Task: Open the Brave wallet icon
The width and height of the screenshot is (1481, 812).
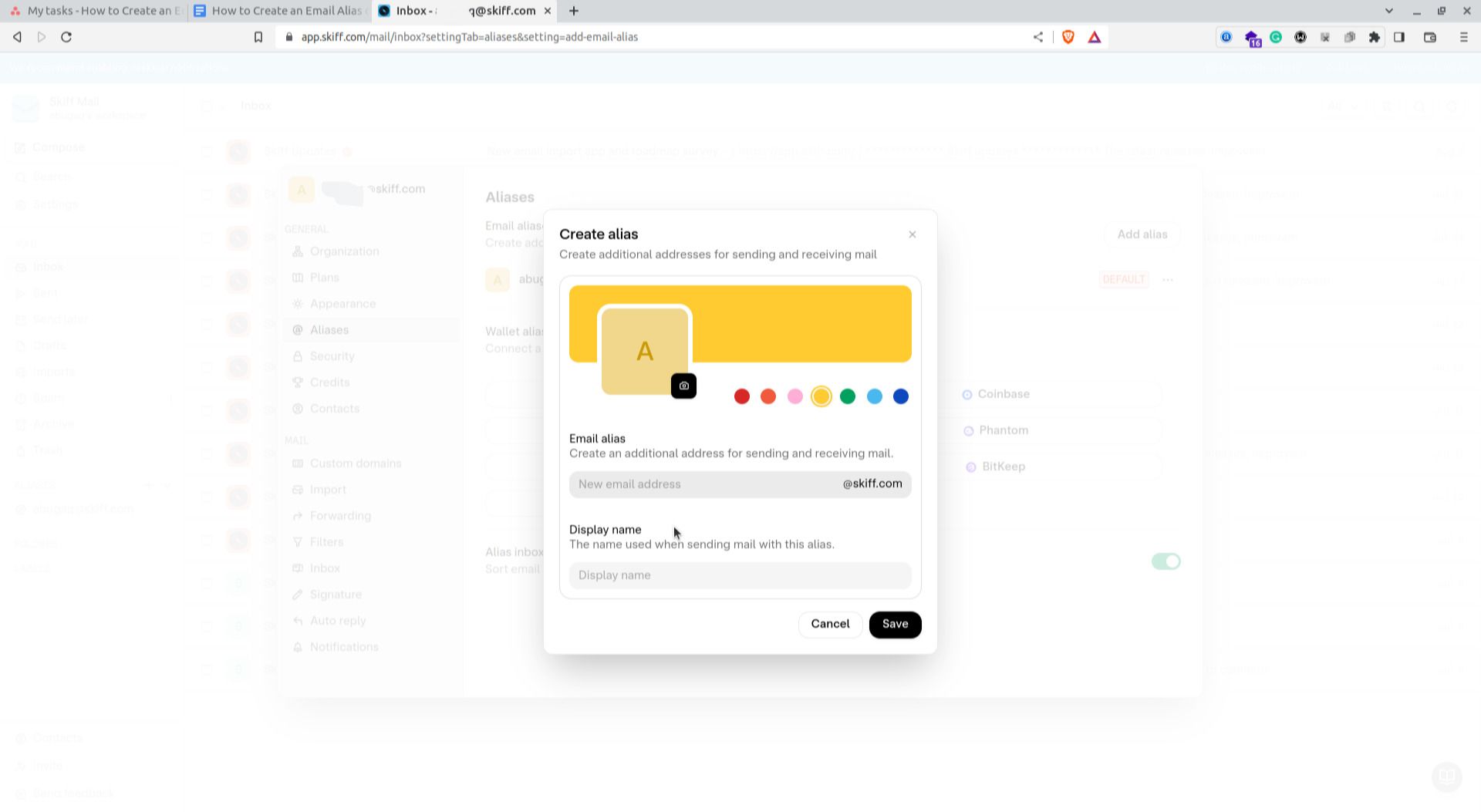Action: (1429, 37)
